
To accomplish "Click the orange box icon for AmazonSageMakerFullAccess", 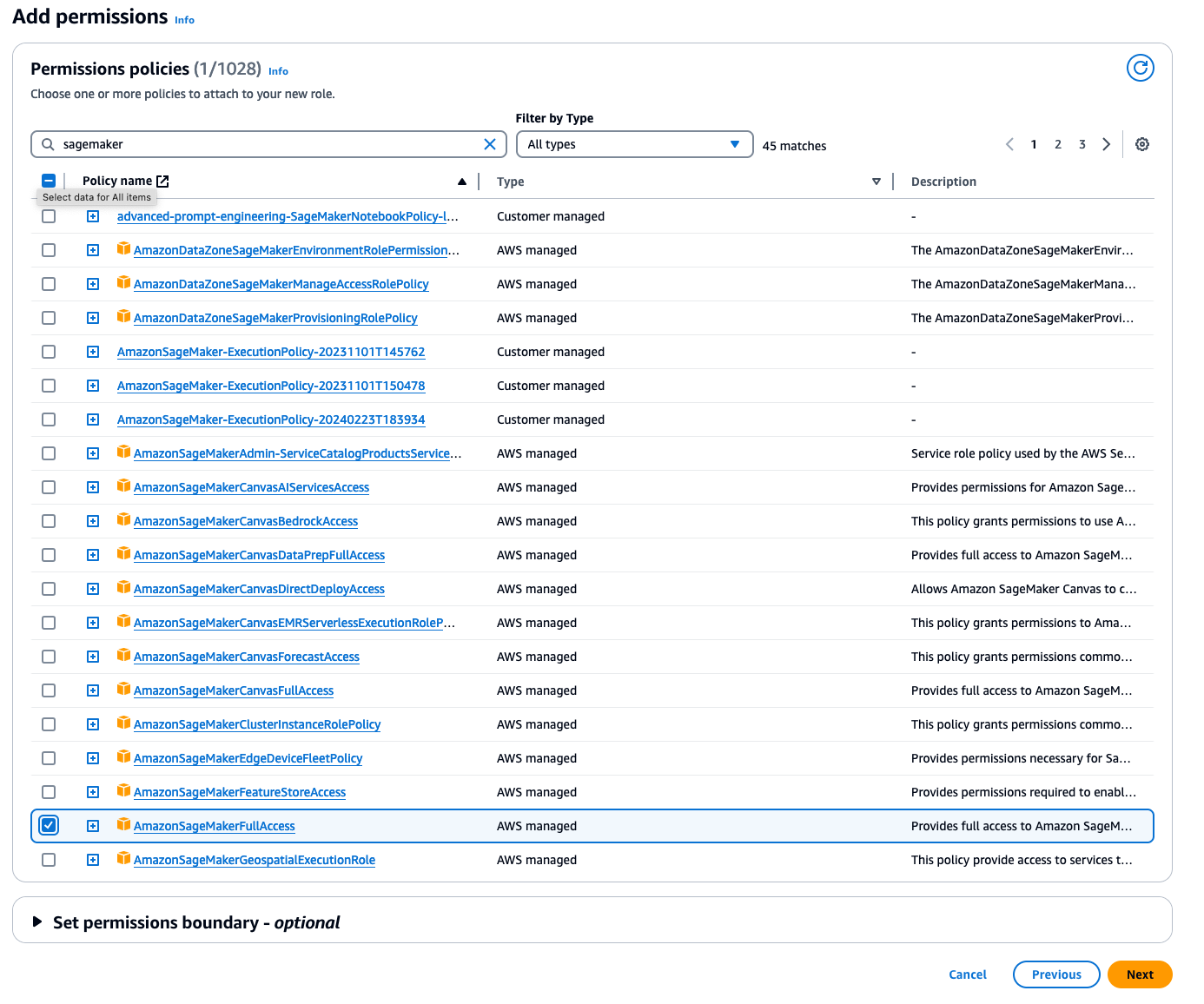I will [123, 824].
